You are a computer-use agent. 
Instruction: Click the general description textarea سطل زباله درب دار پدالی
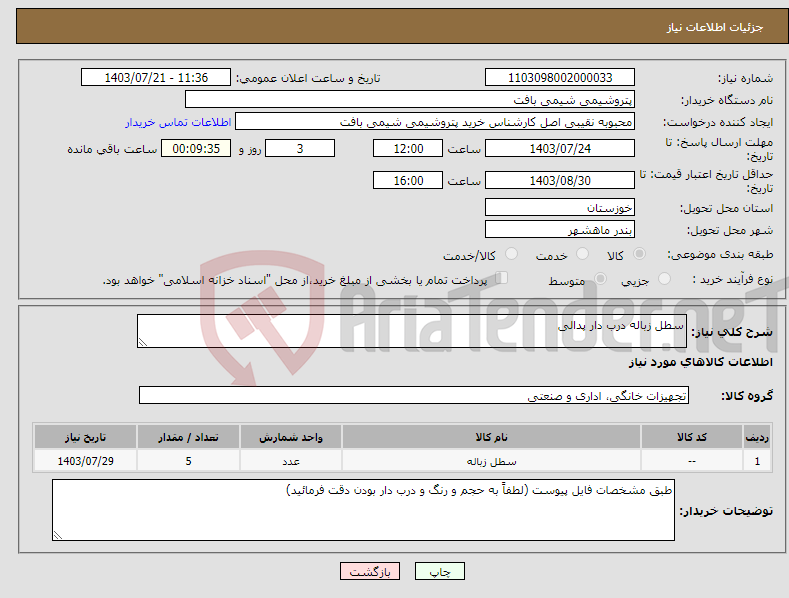(412, 331)
